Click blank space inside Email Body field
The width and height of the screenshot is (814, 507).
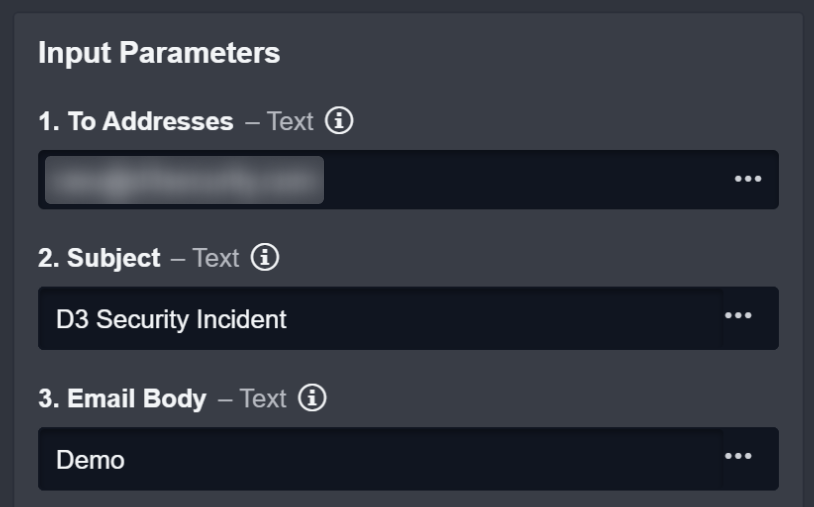420,460
